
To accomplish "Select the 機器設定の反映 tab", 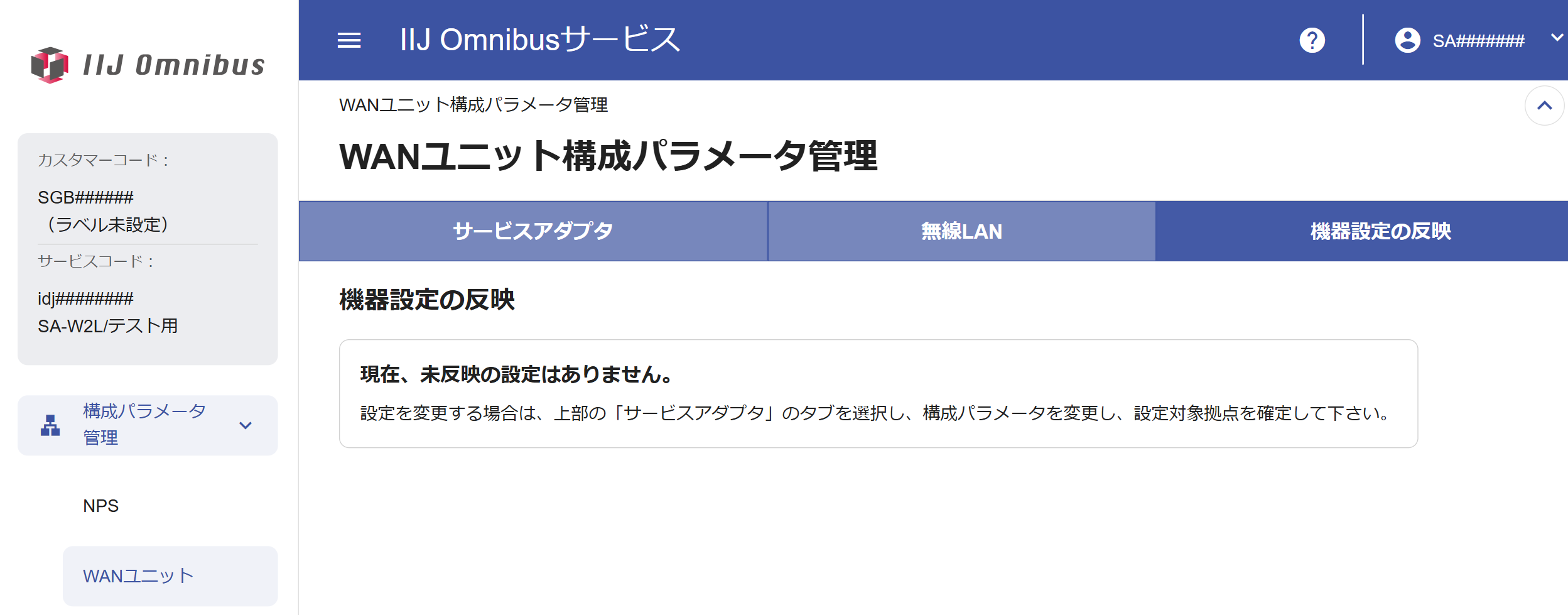I will [1361, 231].
